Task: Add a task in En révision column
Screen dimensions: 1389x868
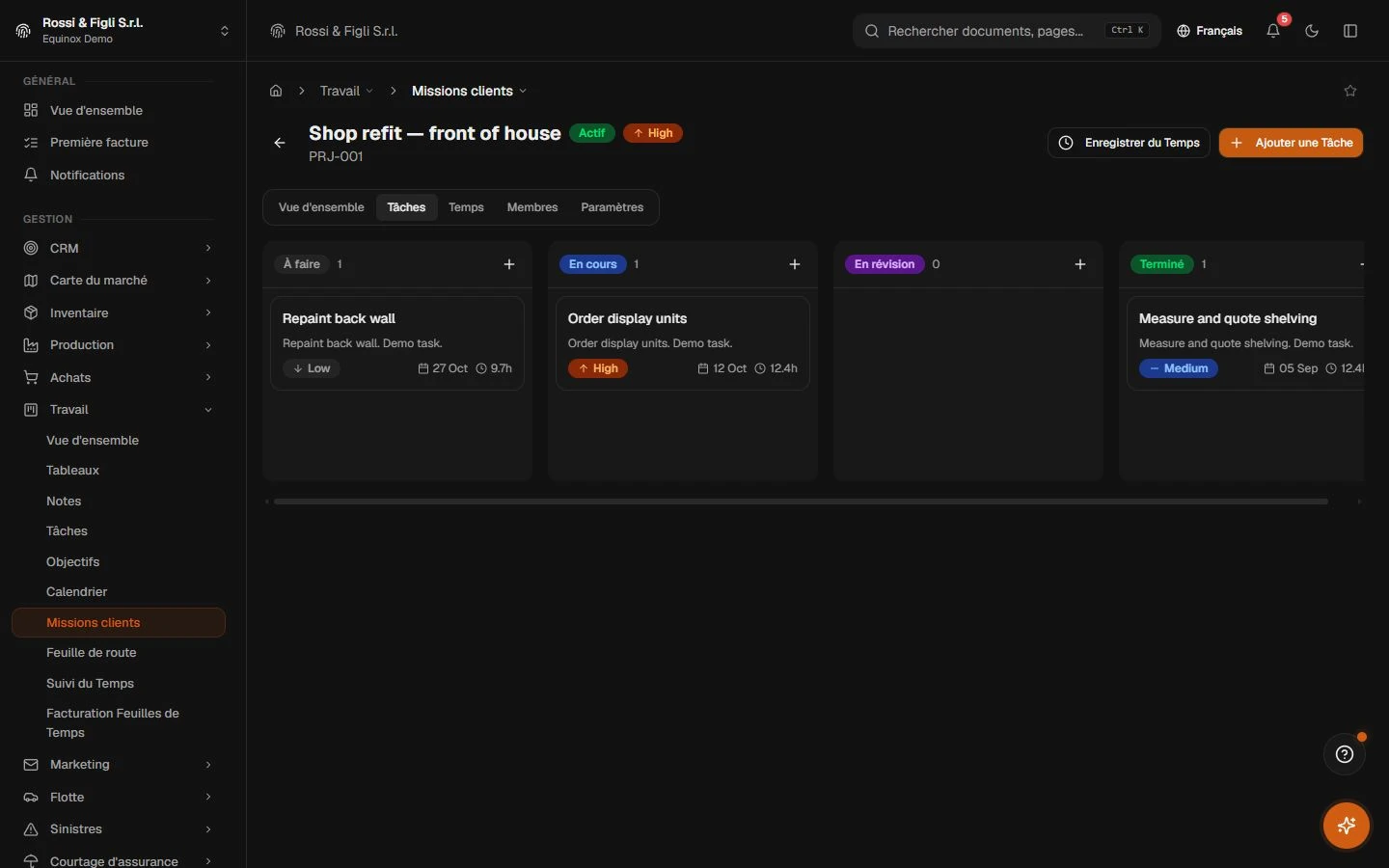Action: 1080,264
